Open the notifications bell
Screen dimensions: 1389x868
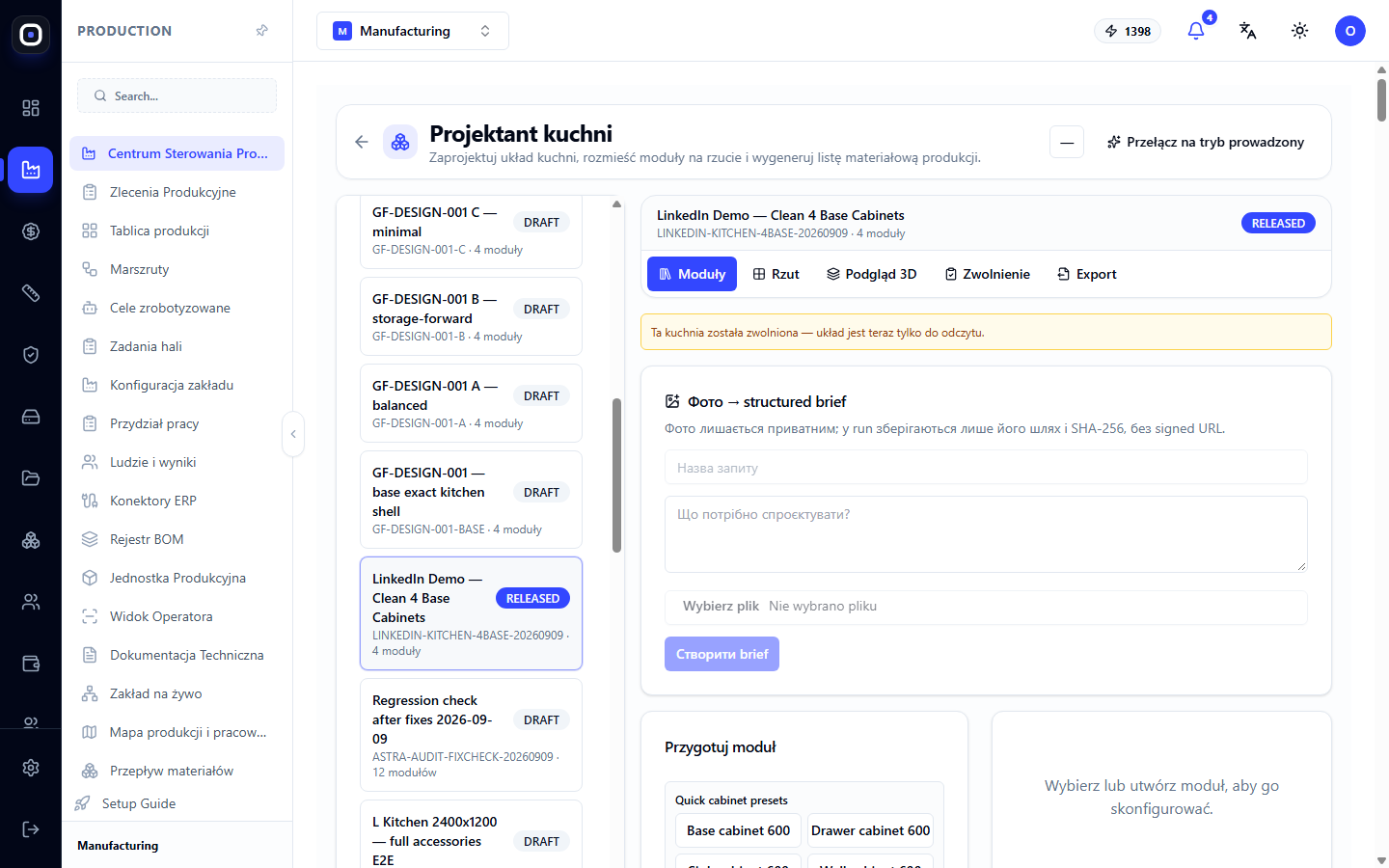pyautogui.click(x=1196, y=31)
